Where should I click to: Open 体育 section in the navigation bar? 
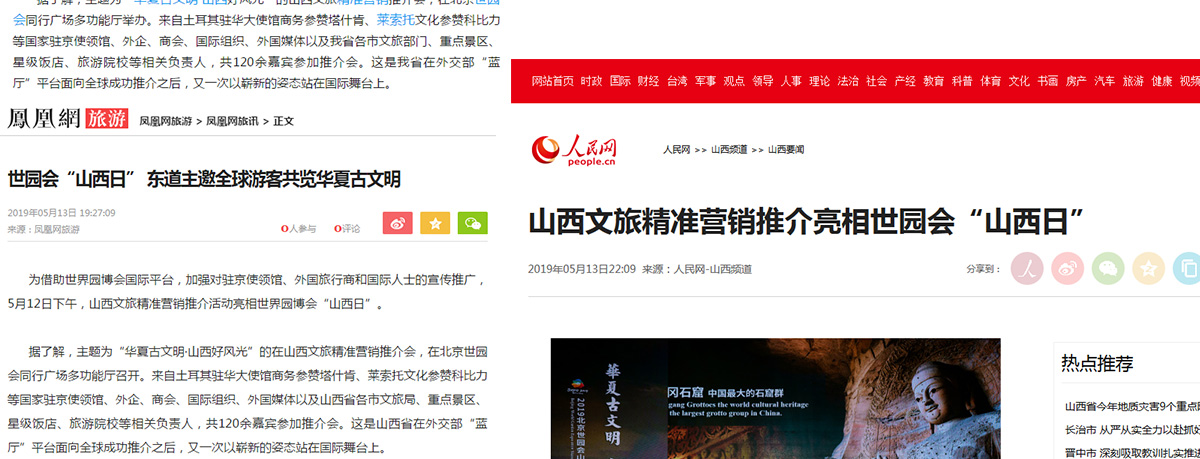point(991,81)
